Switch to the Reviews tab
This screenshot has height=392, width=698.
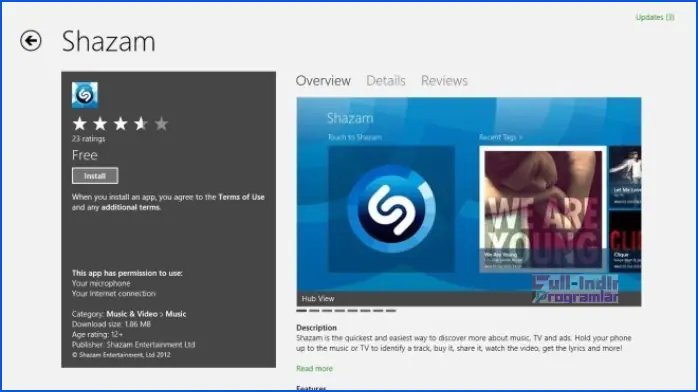click(x=444, y=81)
